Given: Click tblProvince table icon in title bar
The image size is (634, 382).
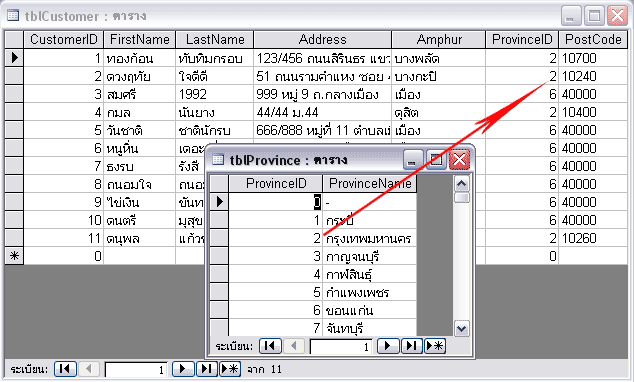Looking at the screenshot, I should [x=218, y=159].
